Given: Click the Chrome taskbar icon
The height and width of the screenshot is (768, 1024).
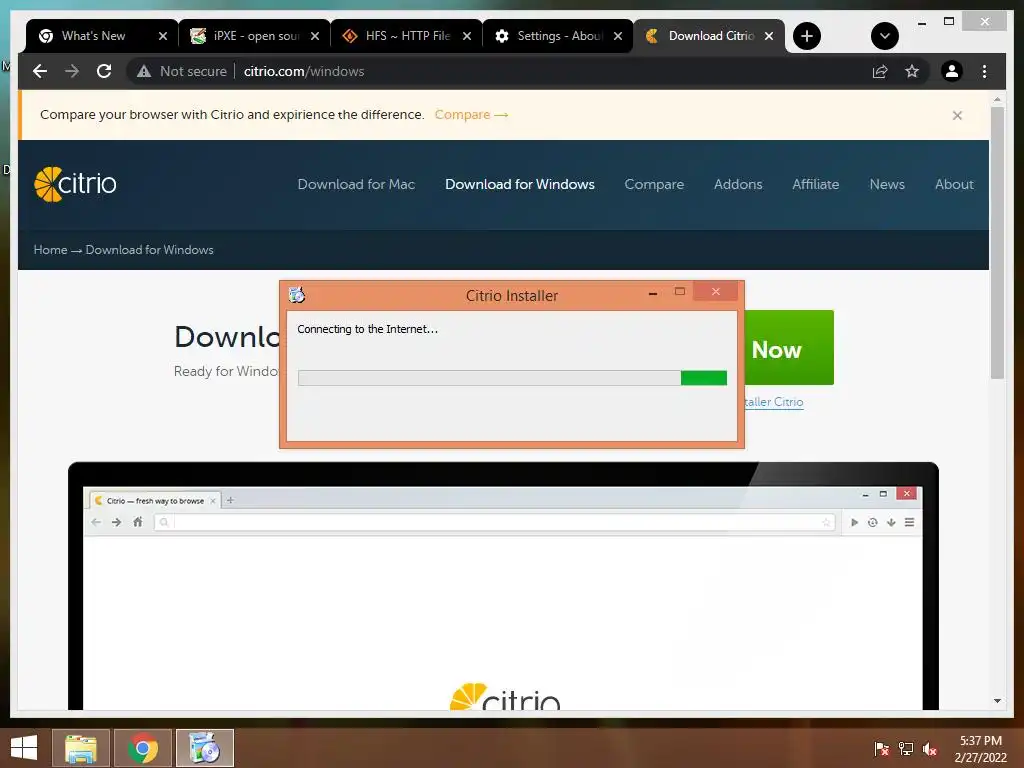Looking at the screenshot, I should [143, 748].
